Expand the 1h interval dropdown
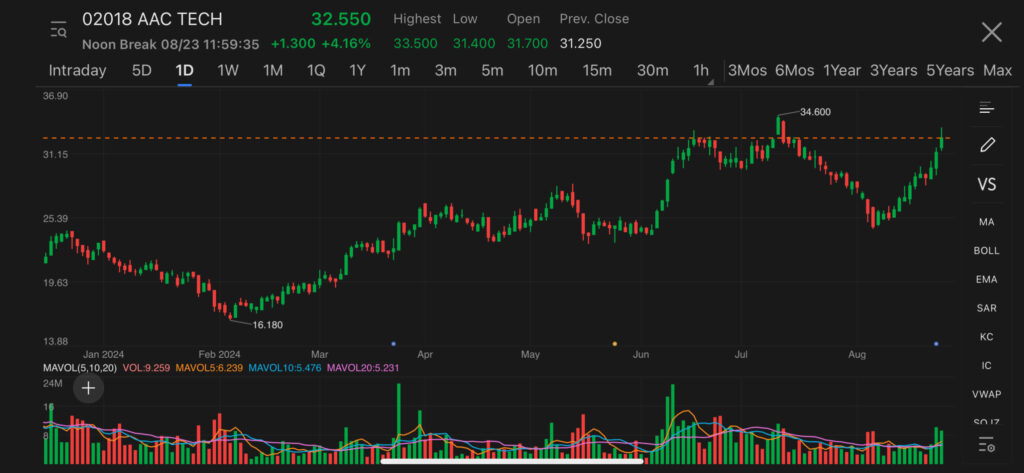This screenshot has width=1024, height=473. click(x=702, y=71)
